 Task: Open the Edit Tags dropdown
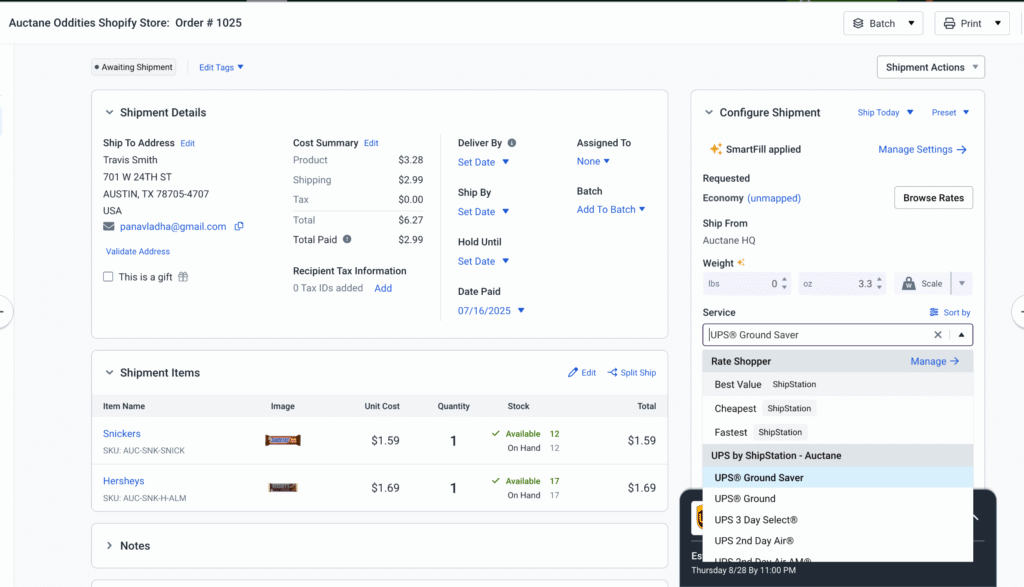tap(221, 67)
